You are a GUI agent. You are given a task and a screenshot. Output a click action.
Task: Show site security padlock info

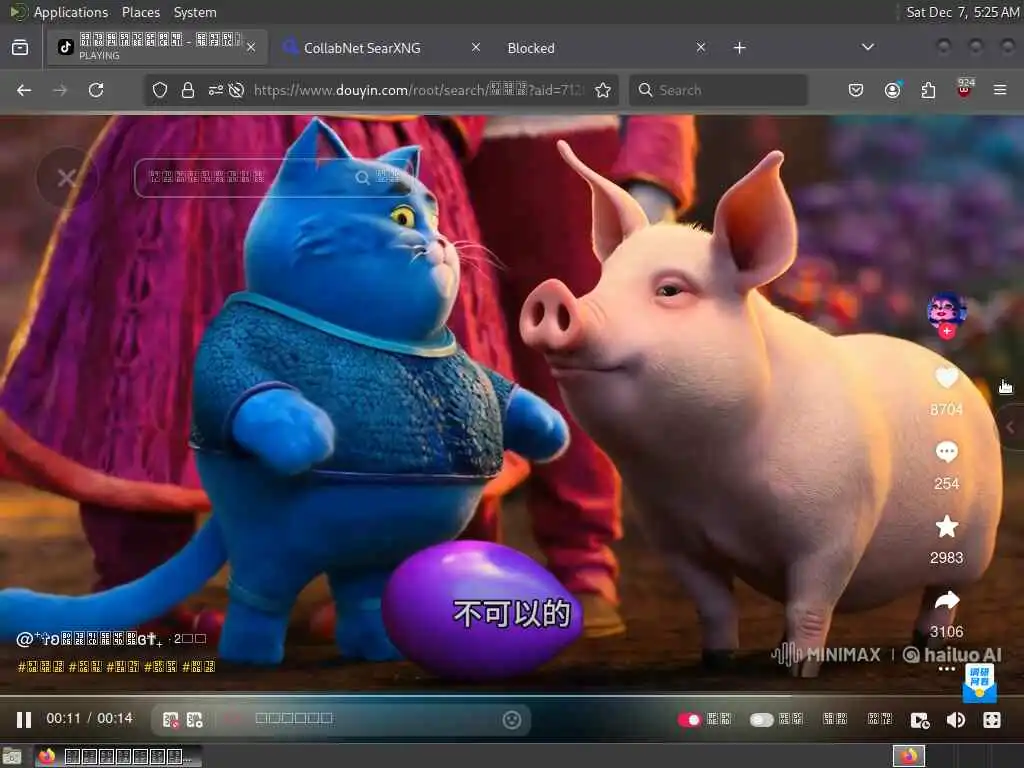pyautogui.click(x=188, y=90)
